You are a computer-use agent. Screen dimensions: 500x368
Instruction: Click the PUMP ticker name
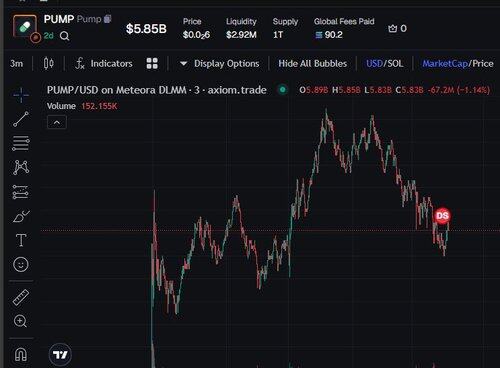coord(59,19)
